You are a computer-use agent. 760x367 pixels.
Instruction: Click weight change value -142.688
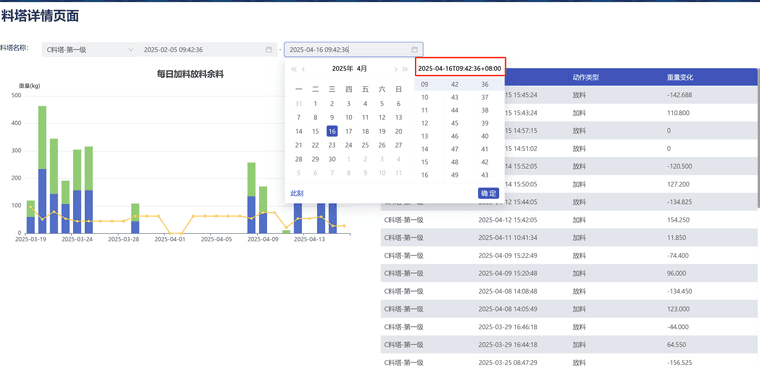click(680, 95)
